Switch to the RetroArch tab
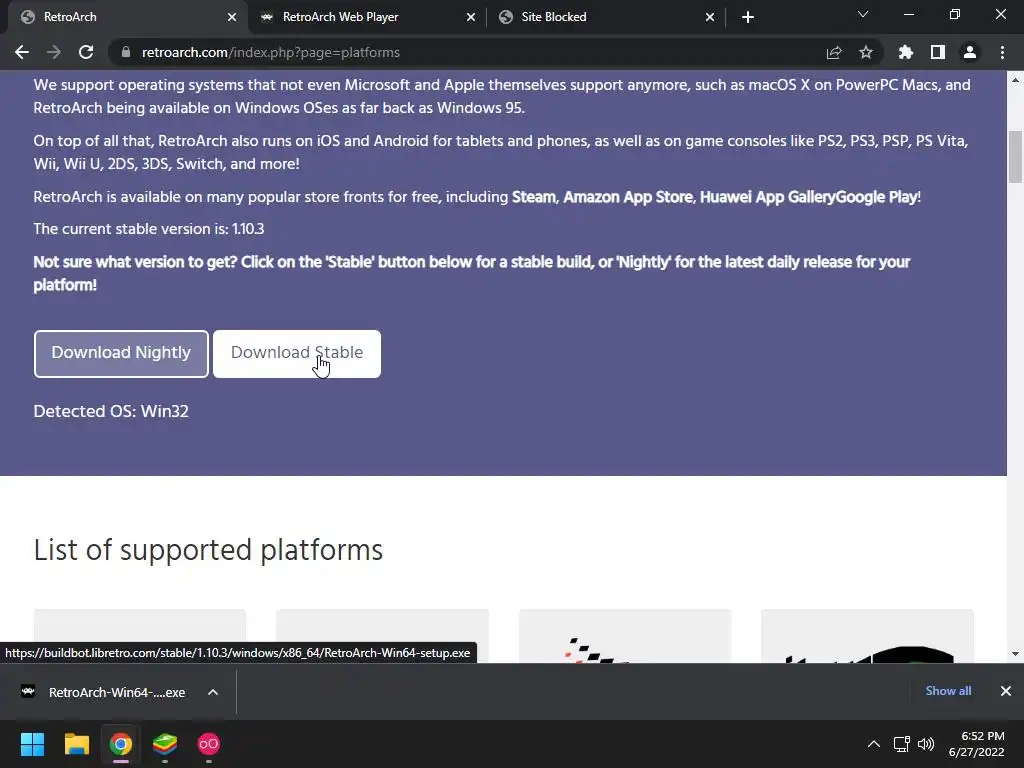 [124, 17]
